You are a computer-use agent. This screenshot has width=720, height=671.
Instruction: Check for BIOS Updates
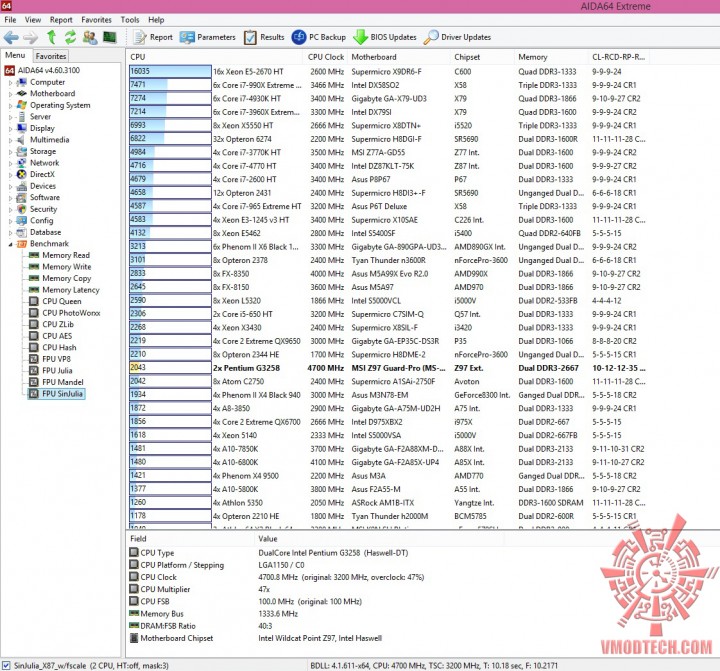tap(385, 37)
